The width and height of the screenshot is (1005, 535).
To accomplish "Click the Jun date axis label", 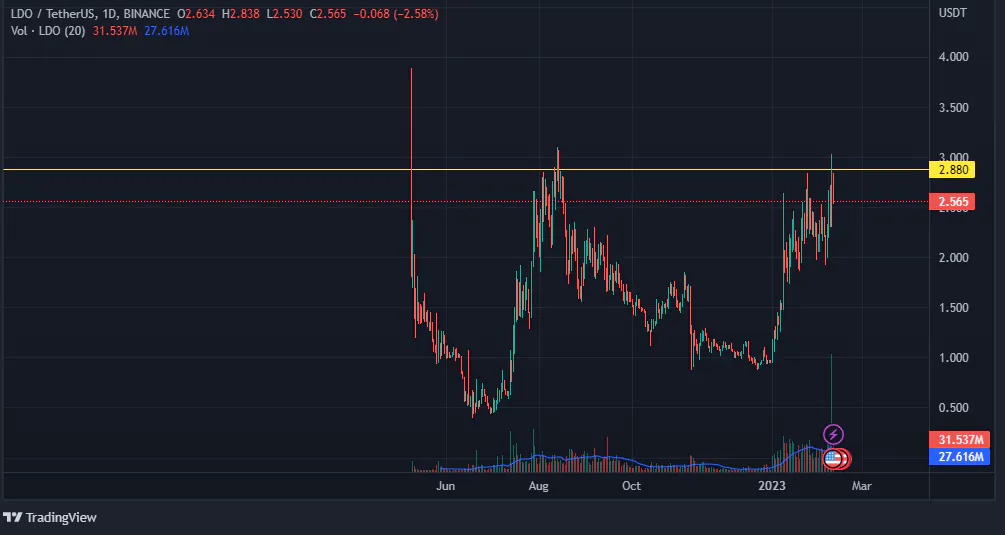I will [x=445, y=486].
